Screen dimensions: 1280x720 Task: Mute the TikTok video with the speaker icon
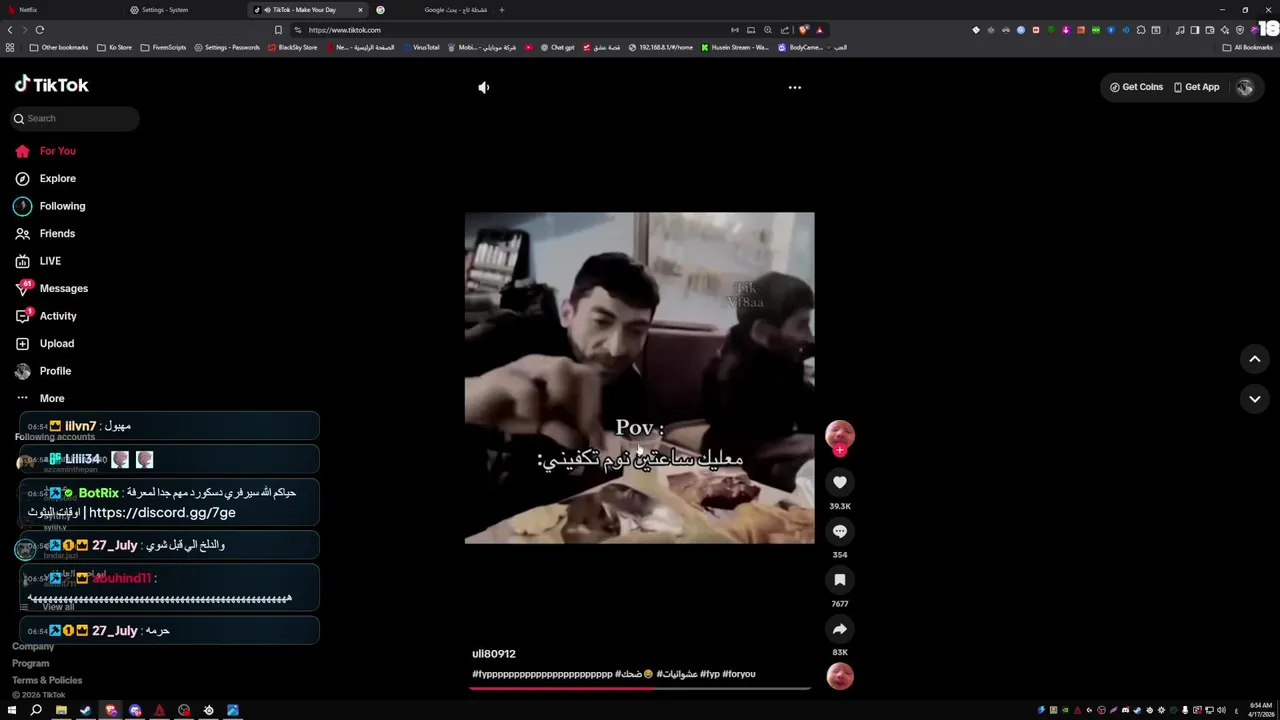click(484, 87)
